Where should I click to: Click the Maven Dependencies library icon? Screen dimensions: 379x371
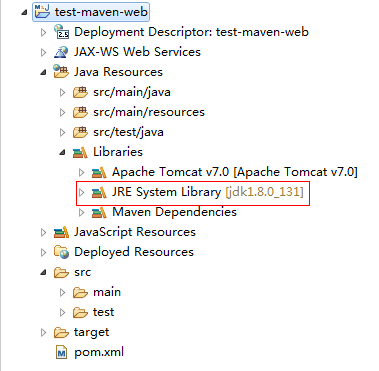99,212
